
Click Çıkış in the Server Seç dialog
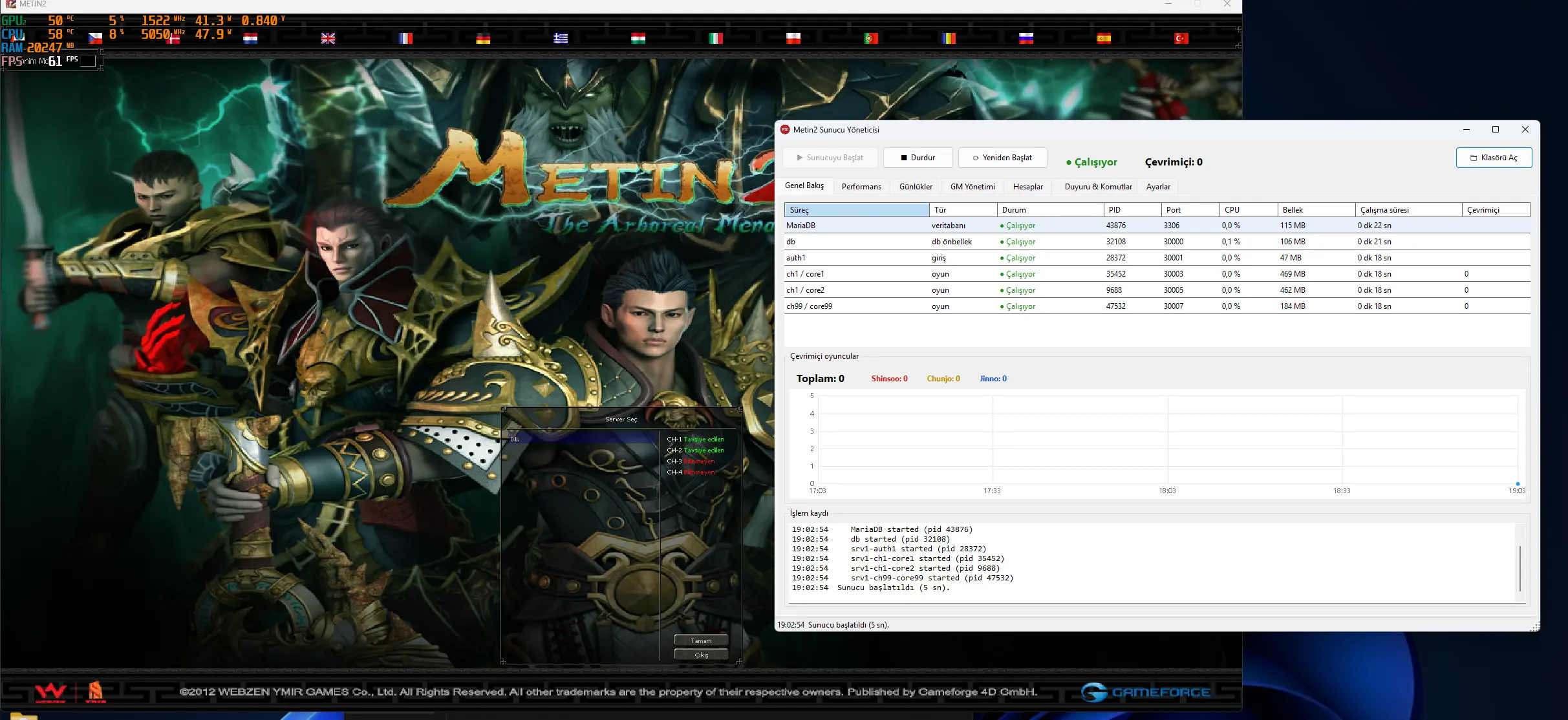pos(701,655)
